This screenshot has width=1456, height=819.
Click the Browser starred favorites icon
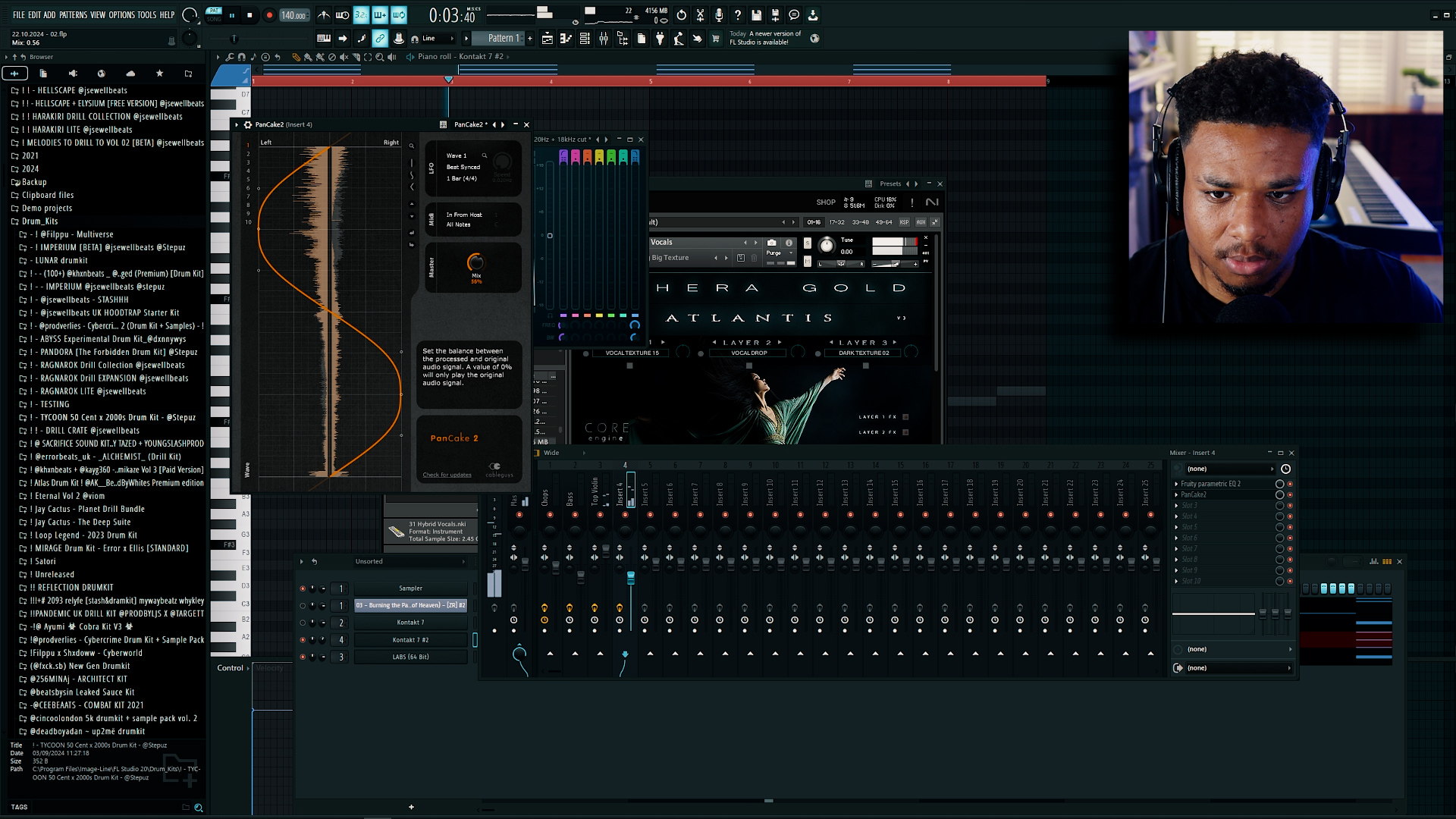click(159, 74)
